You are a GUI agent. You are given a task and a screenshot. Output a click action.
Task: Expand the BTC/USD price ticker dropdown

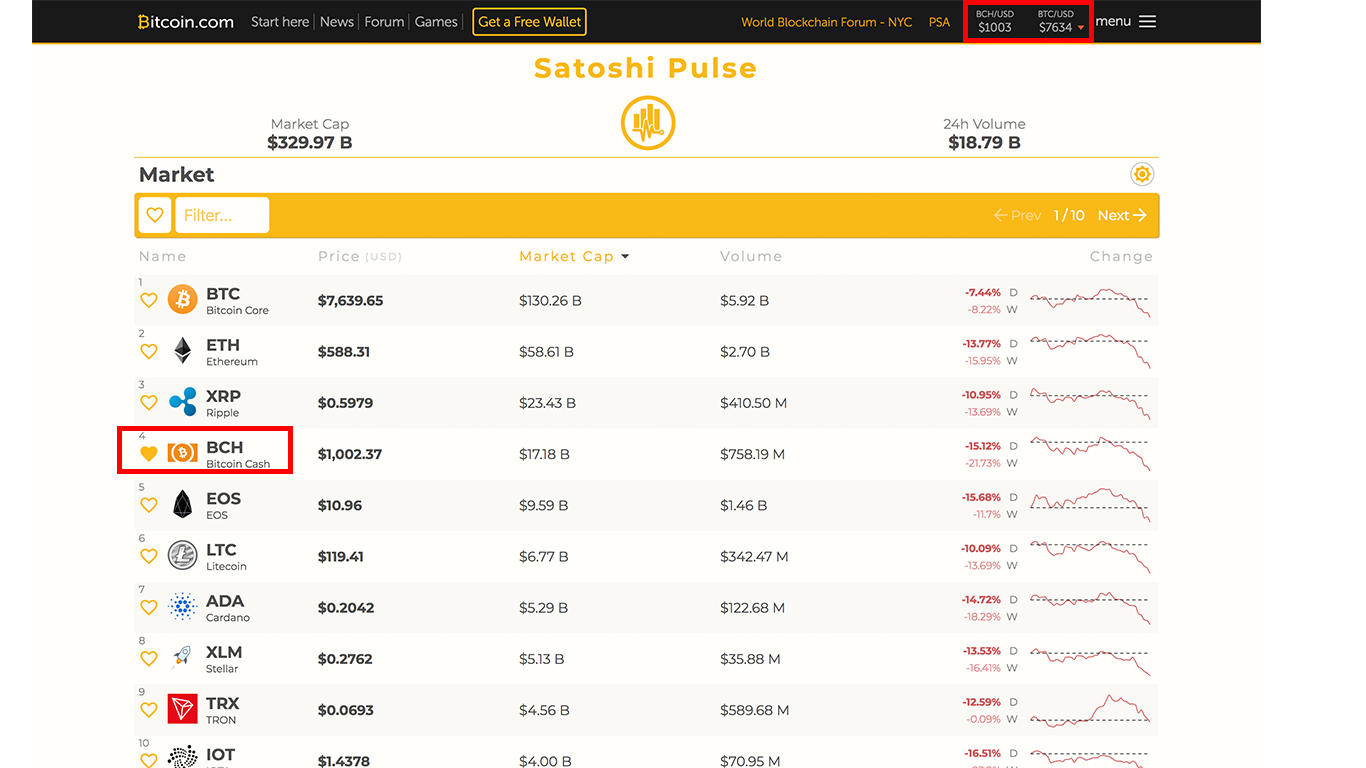point(1080,28)
